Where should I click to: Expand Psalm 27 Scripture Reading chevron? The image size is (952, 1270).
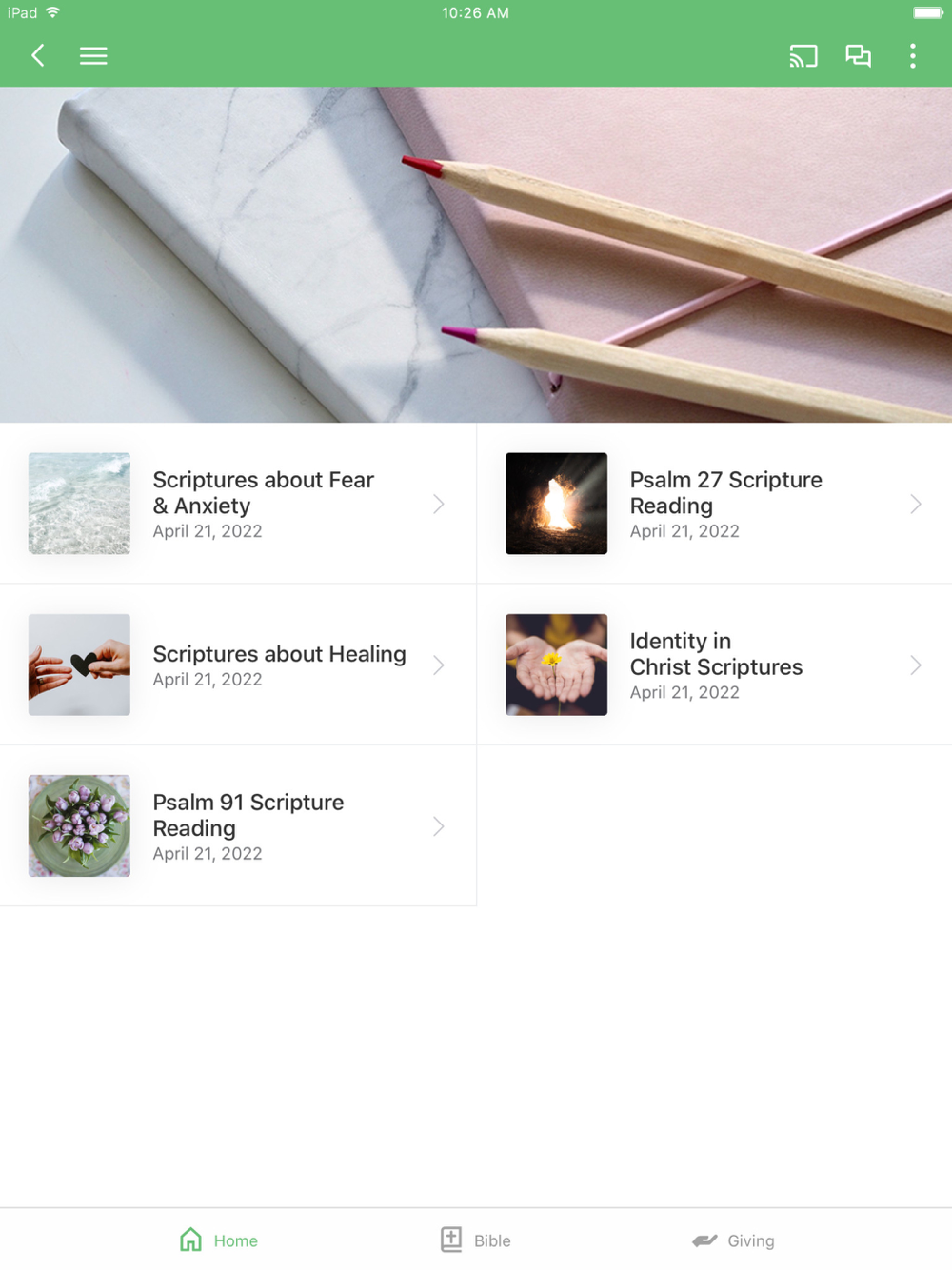tap(916, 504)
